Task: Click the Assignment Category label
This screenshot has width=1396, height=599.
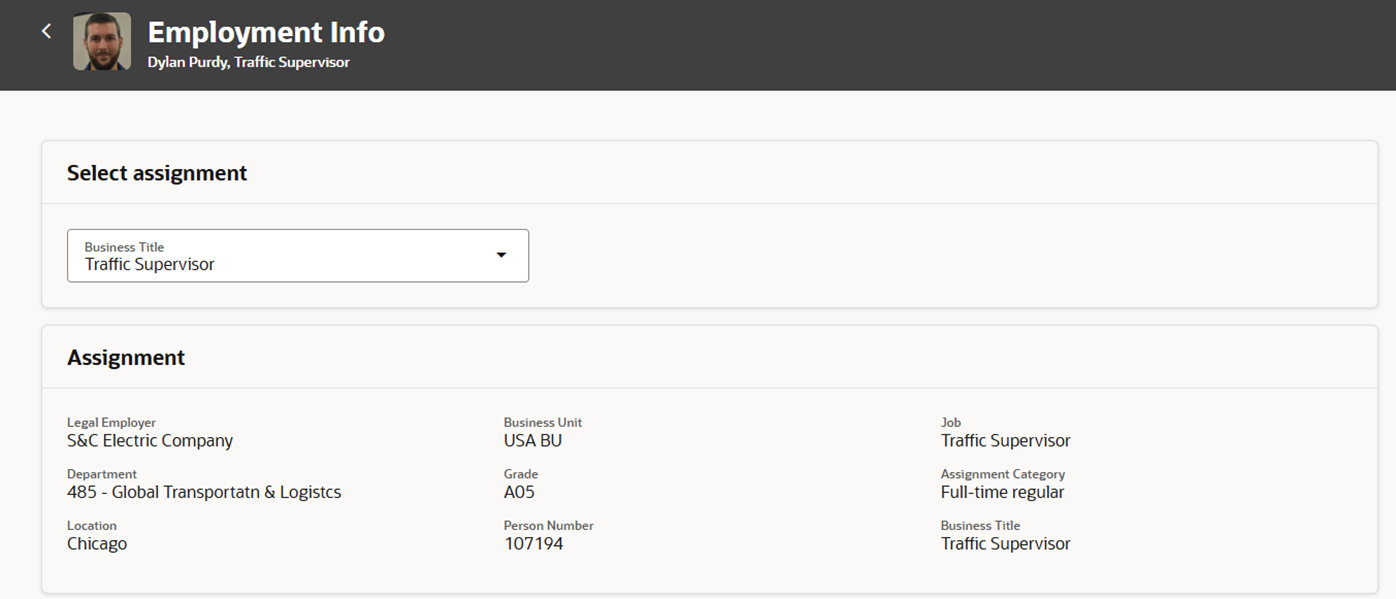Action: click(1002, 474)
